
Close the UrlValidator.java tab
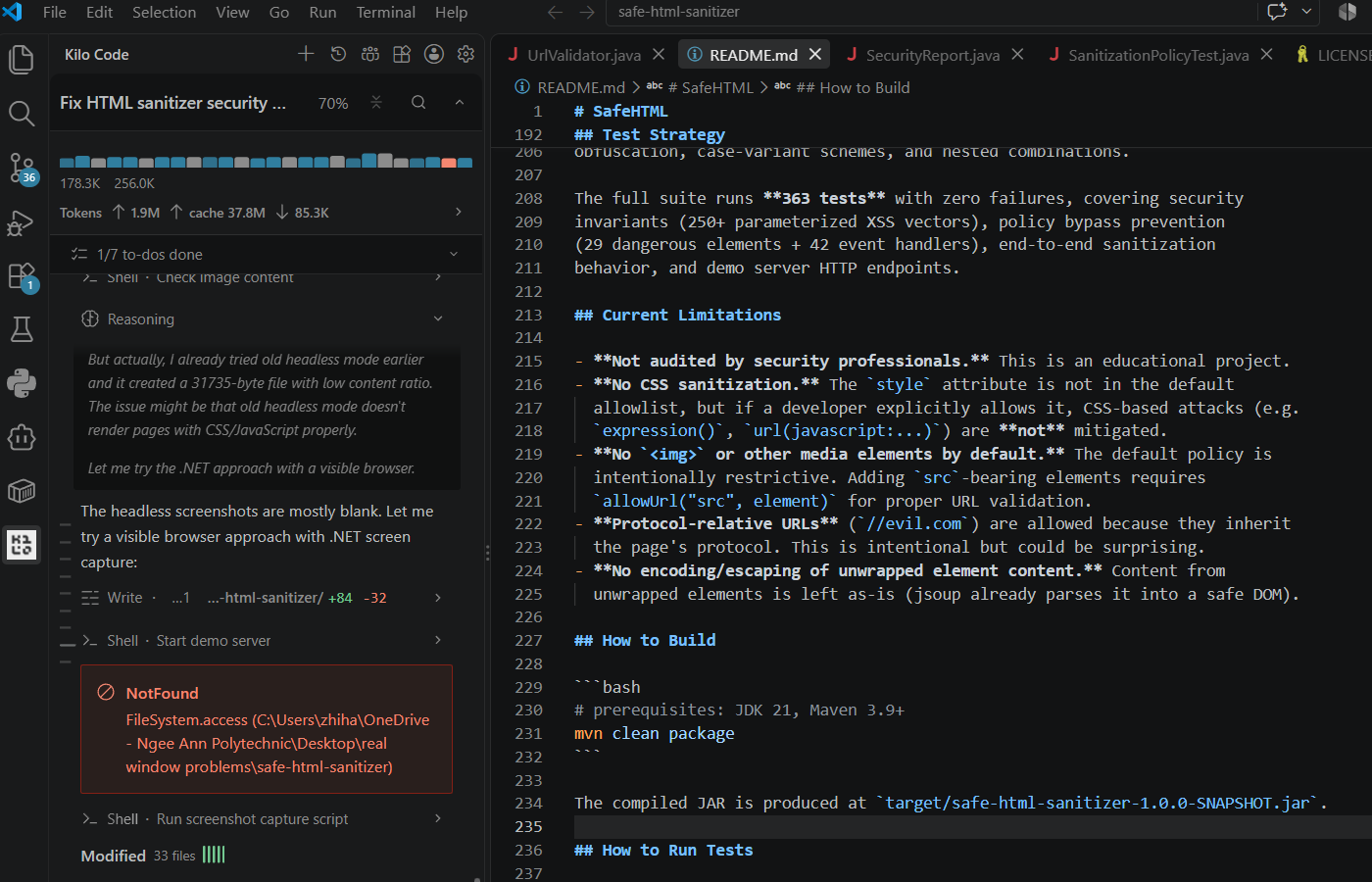(659, 55)
